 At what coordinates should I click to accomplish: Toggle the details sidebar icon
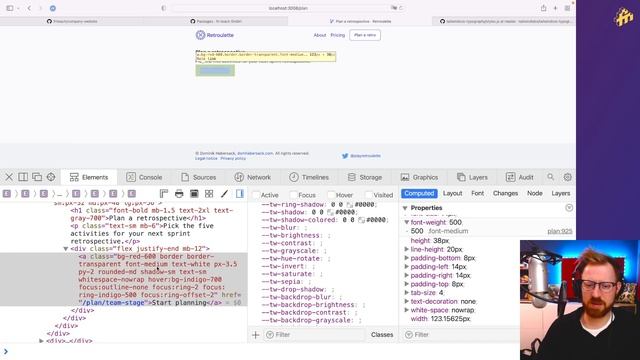(x=240, y=193)
